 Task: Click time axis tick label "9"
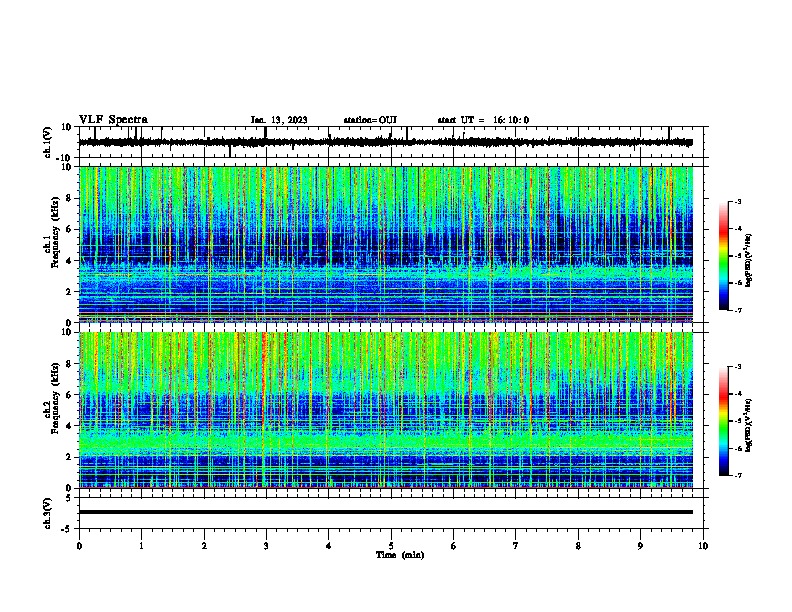[640, 546]
